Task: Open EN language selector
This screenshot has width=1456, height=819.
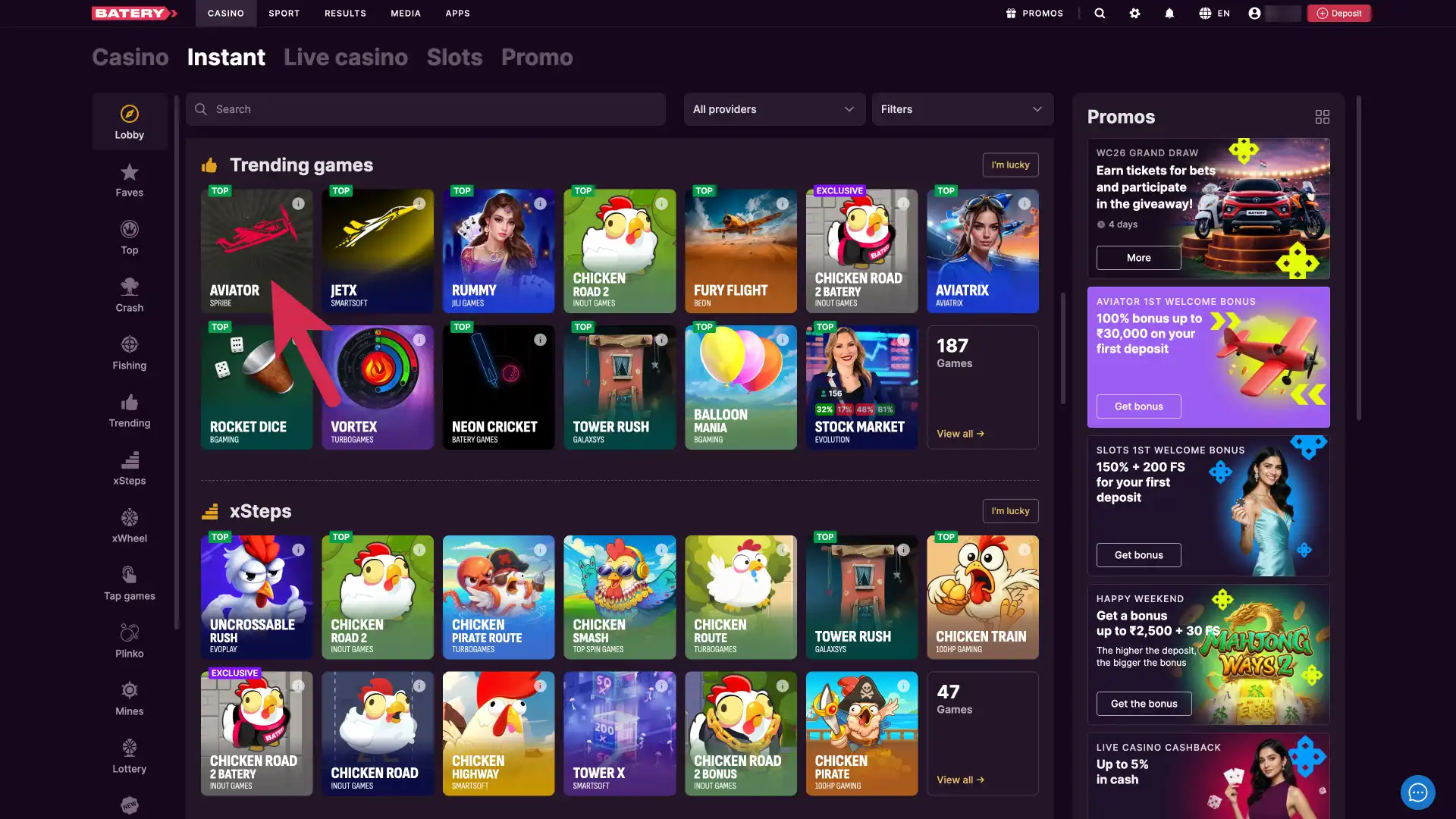Action: [x=1214, y=13]
